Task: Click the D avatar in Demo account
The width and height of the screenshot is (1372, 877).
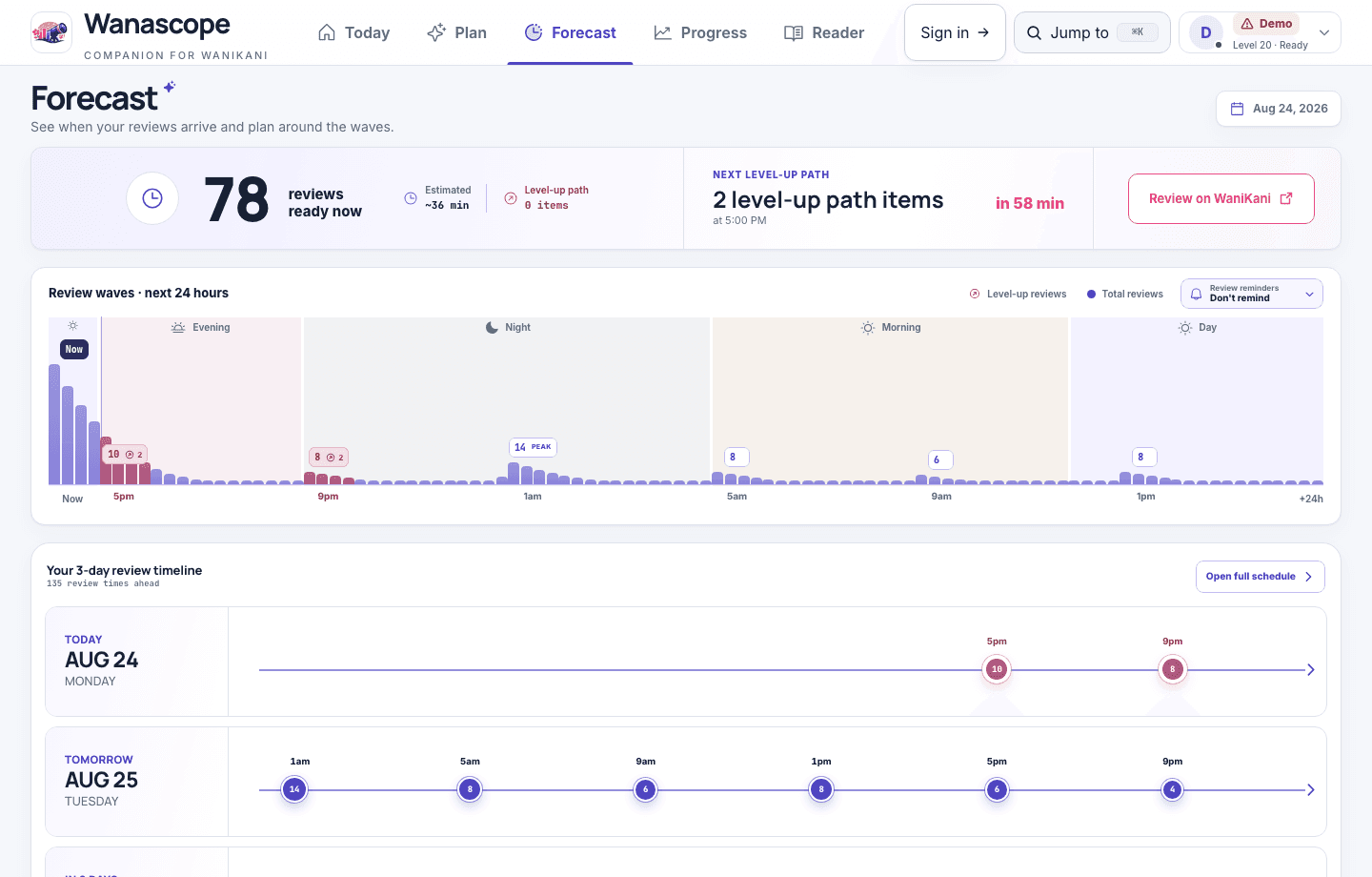Action: (1206, 32)
